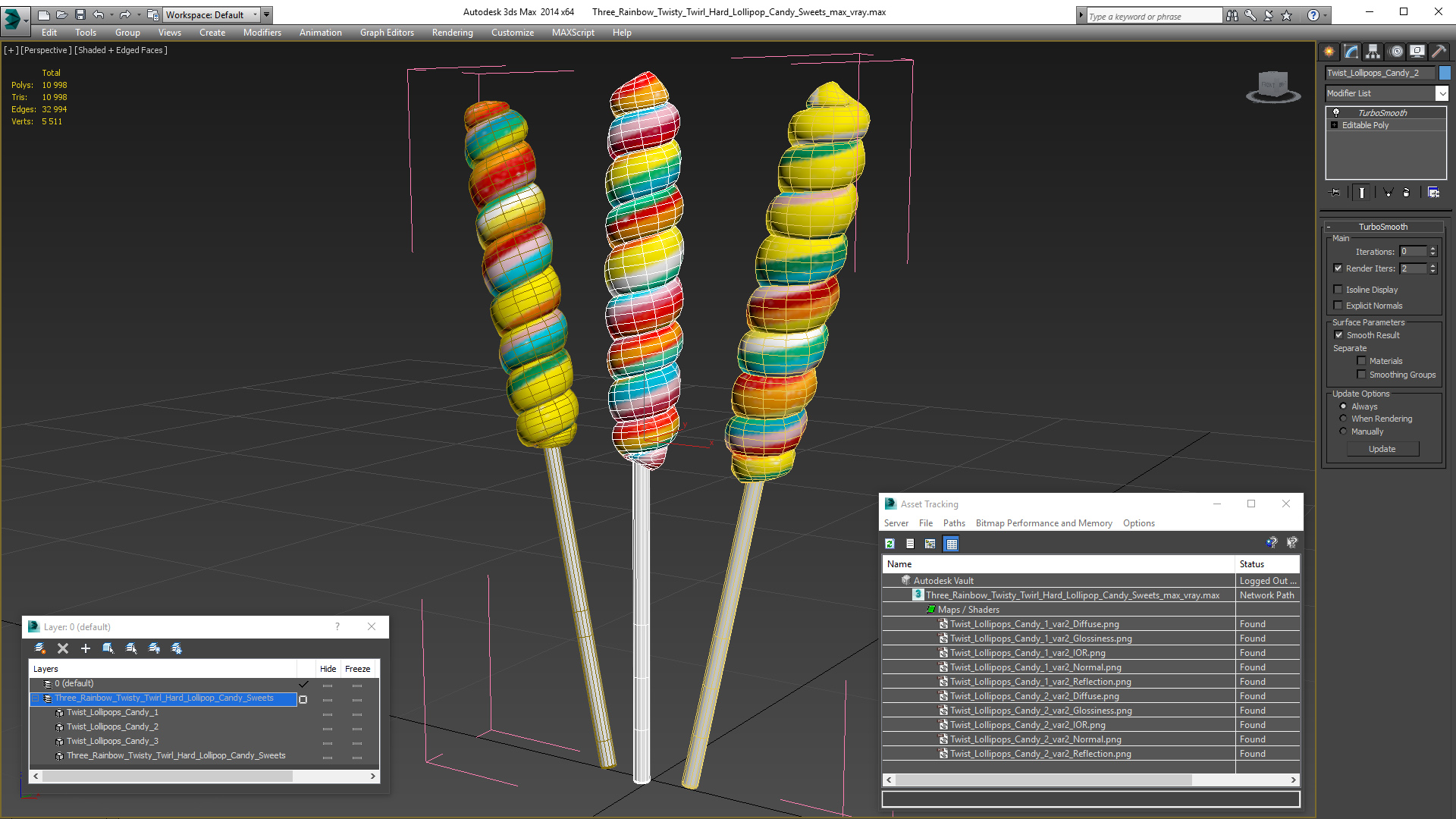1456x819 pixels.
Task: Open the Utilities hammer panel tab
Action: [x=1439, y=52]
